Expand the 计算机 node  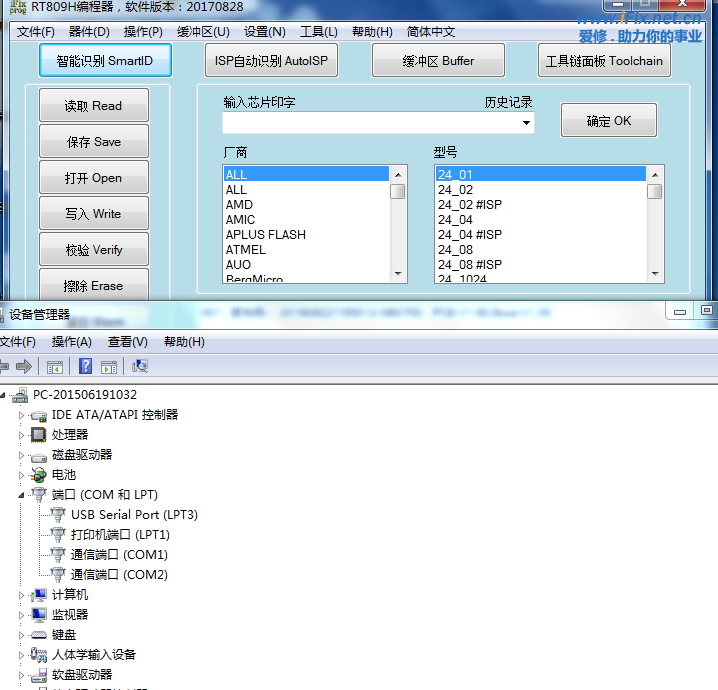coord(21,595)
